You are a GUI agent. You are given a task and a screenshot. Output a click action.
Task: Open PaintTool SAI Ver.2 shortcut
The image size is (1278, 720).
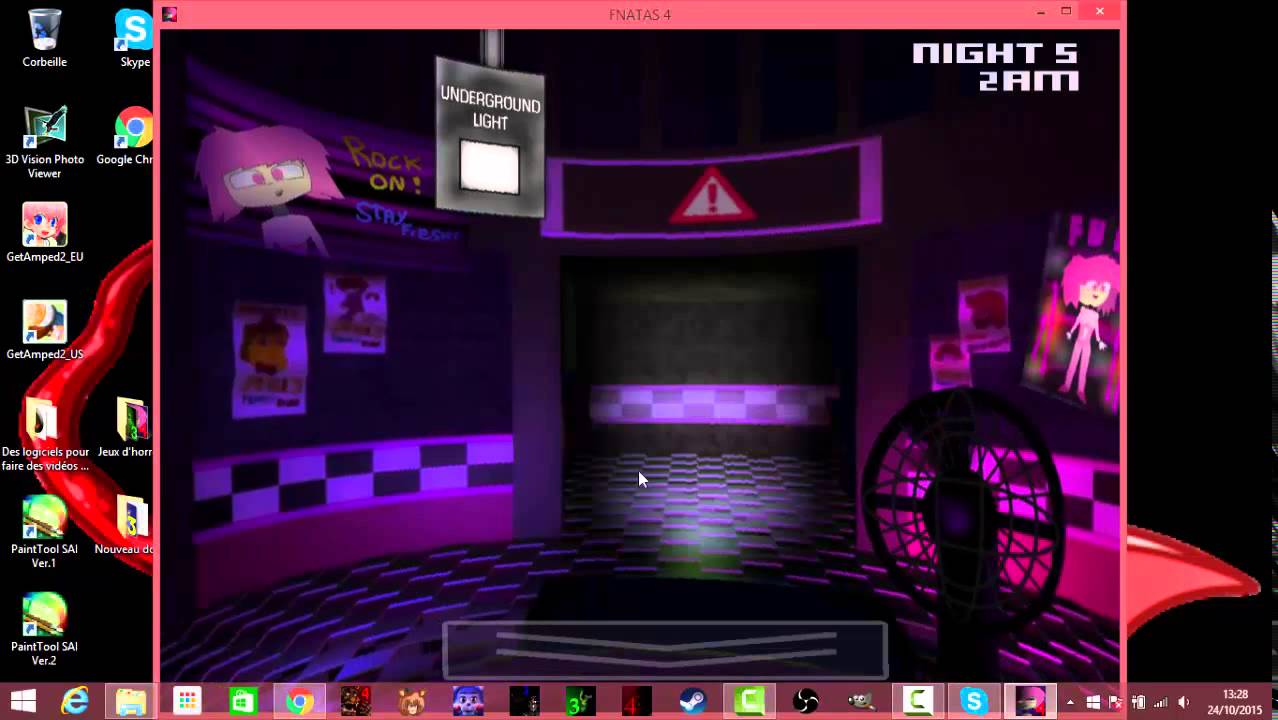click(44, 629)
